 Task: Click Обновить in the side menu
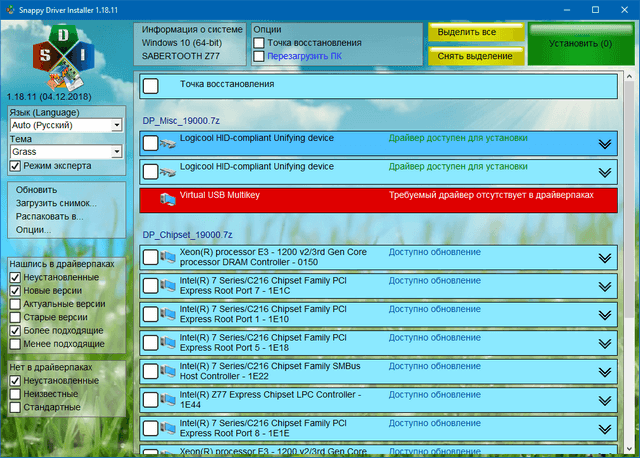[36, 190]
